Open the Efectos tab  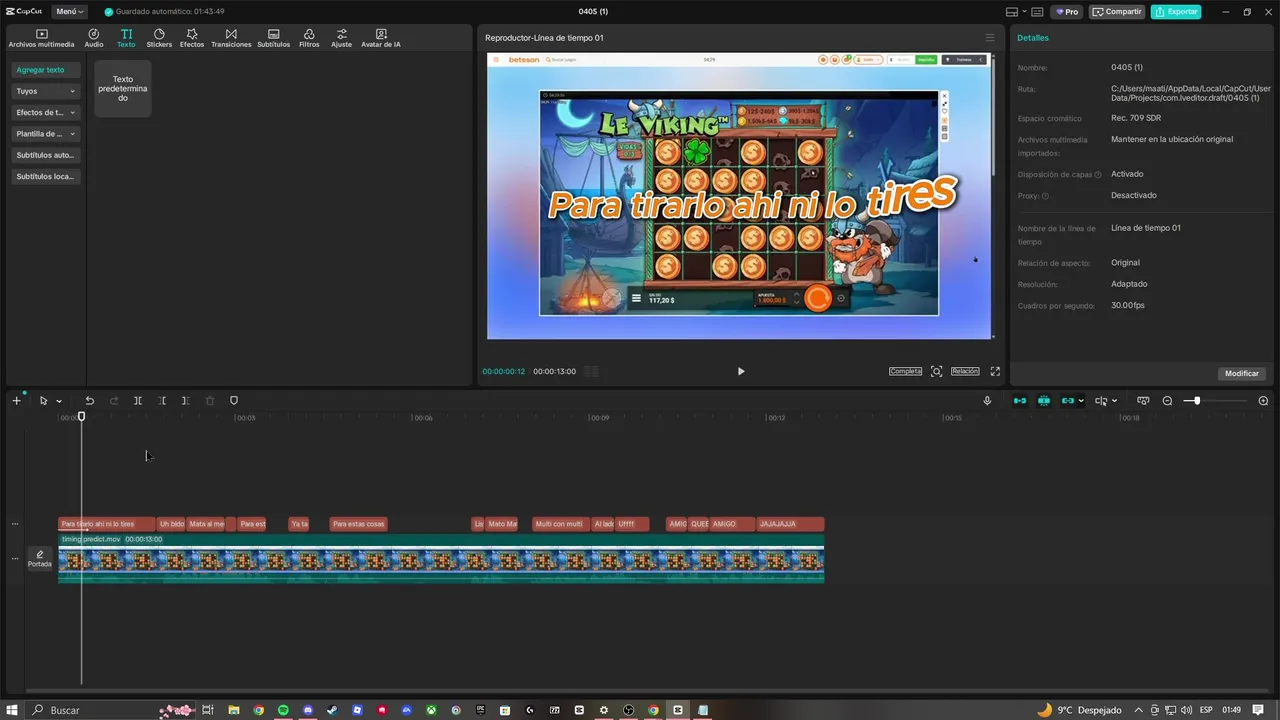[x=192, y=38]
